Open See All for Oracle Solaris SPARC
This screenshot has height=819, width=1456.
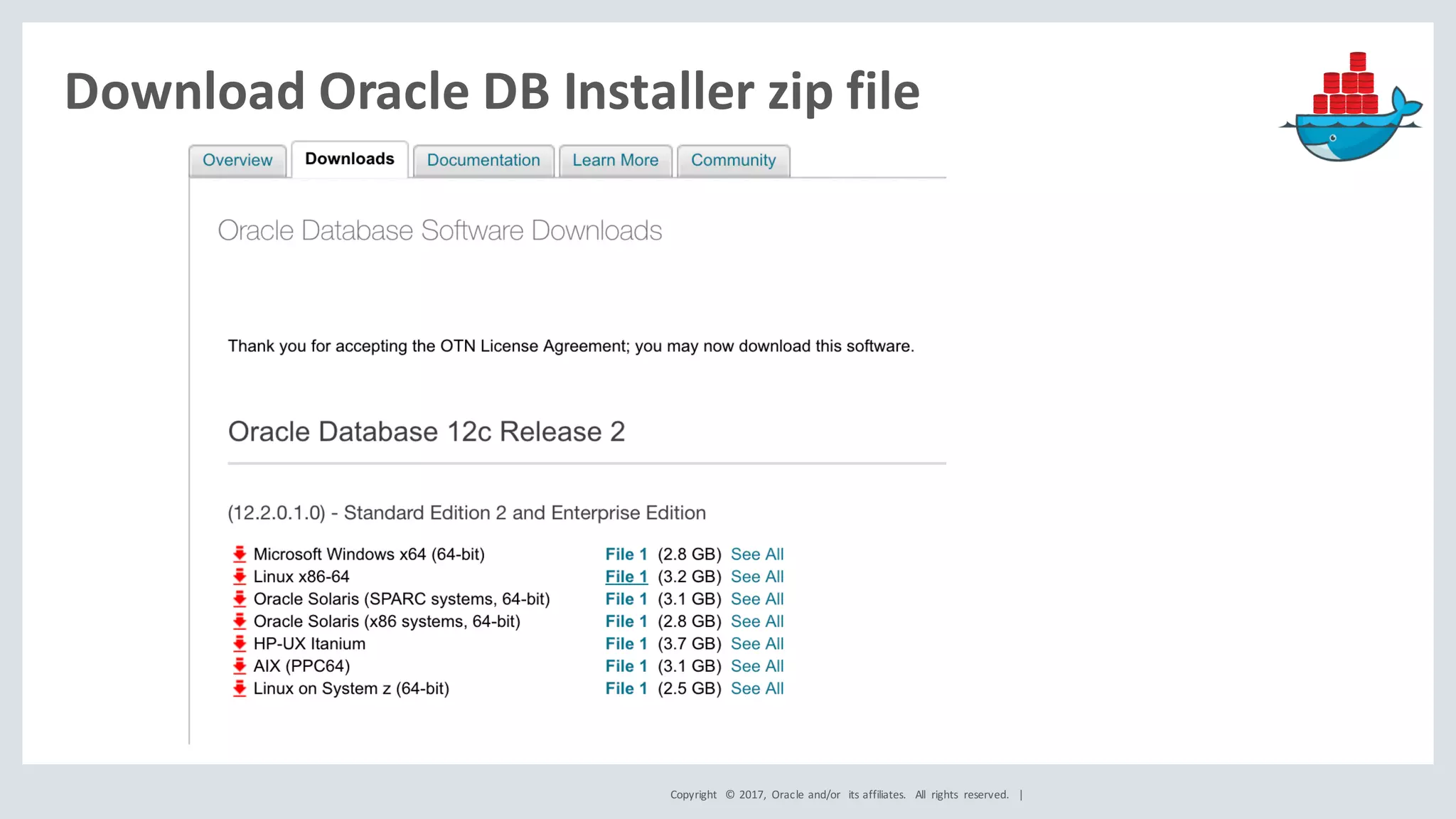point(757,599)
